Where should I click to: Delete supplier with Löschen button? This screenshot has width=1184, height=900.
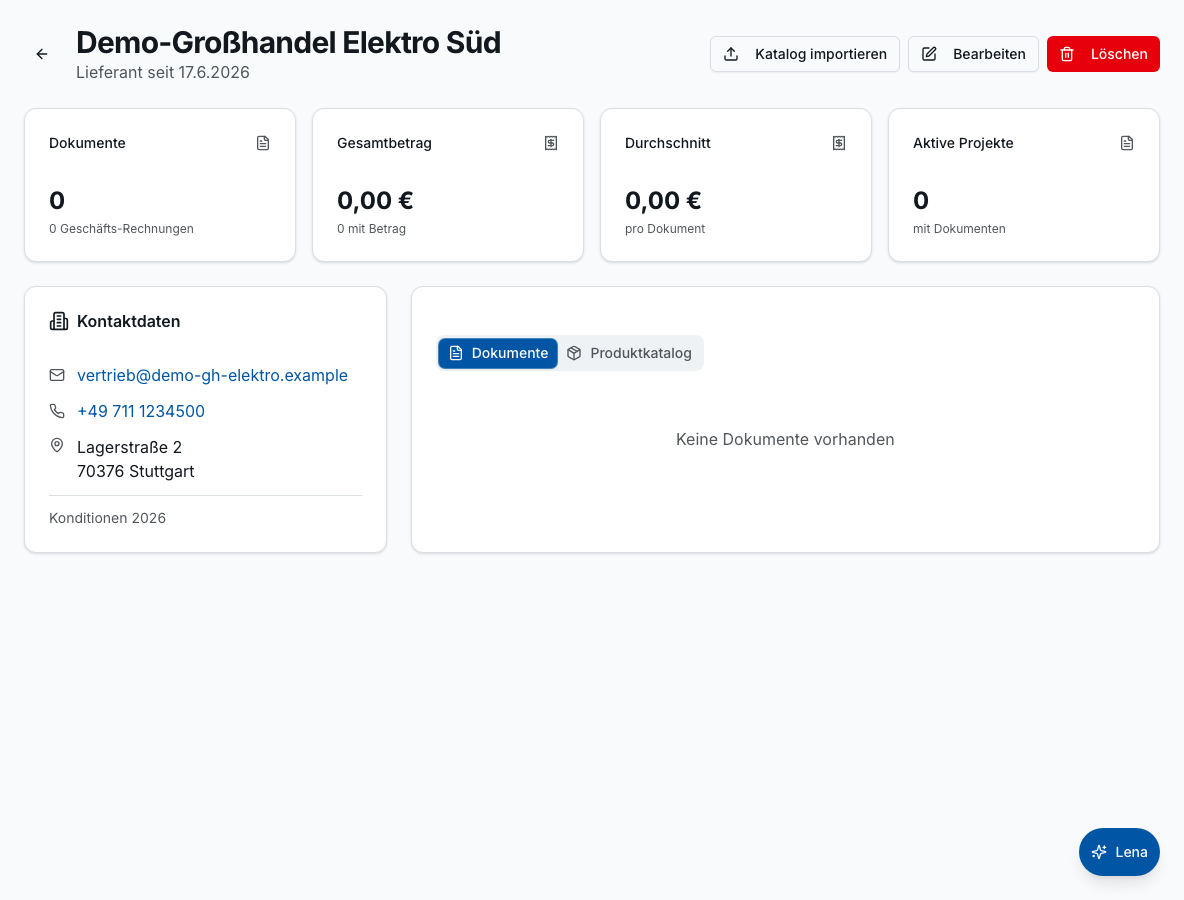pyautogui.click(x=1102, y=54)
